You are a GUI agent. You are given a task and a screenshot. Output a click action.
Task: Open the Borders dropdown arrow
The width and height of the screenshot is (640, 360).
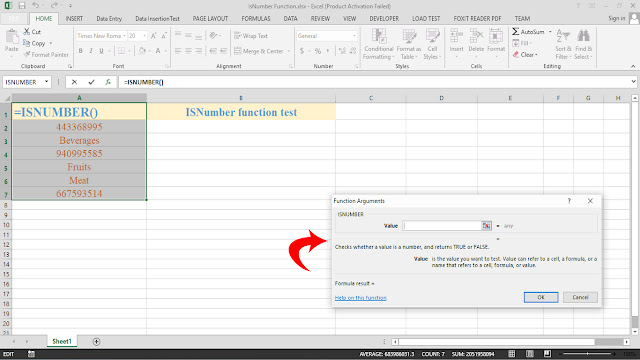coord(129,51)
